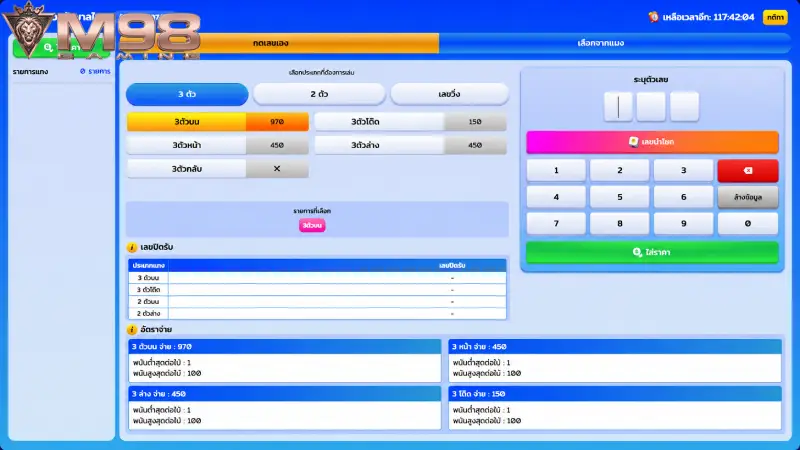Switch to the กดเลขเอง tab
800x450 pixels.
point(271,43)
